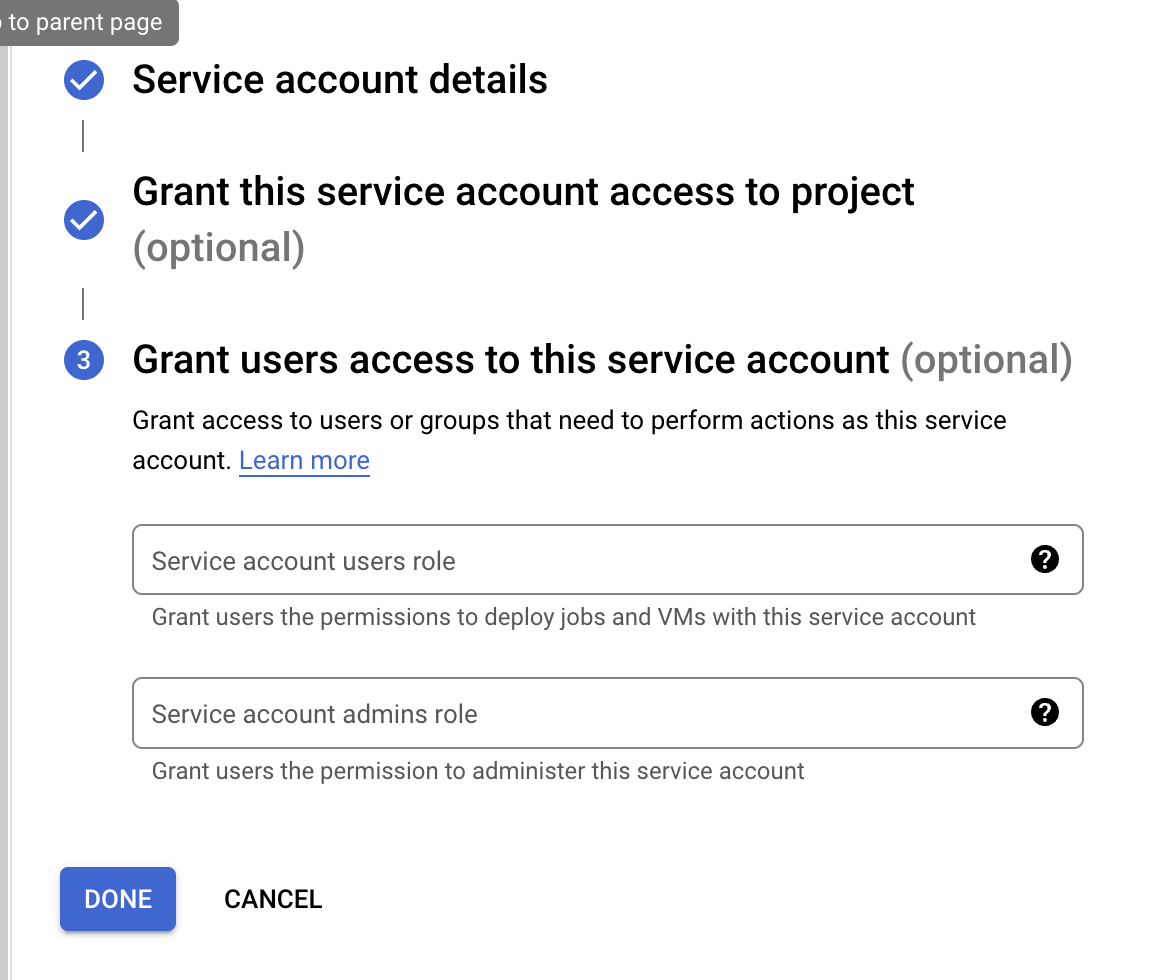This screenshot has width=1158, height=980.
Task: Click helper text about administering this service account
Action: [478, 771]
